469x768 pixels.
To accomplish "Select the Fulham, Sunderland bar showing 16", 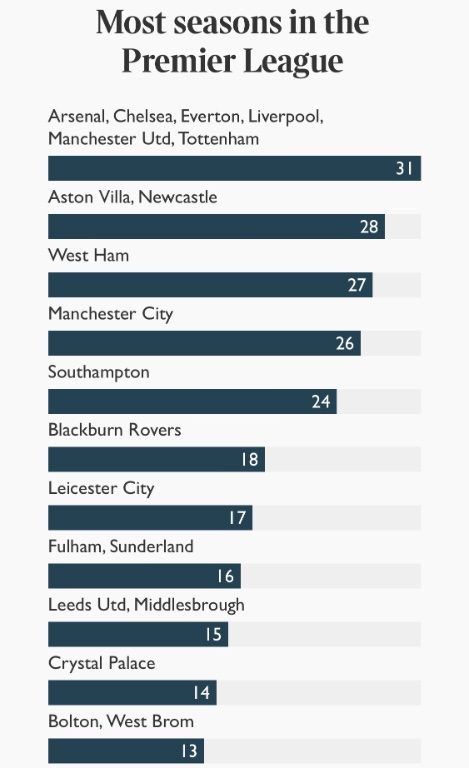I will (x=144, y=576).
